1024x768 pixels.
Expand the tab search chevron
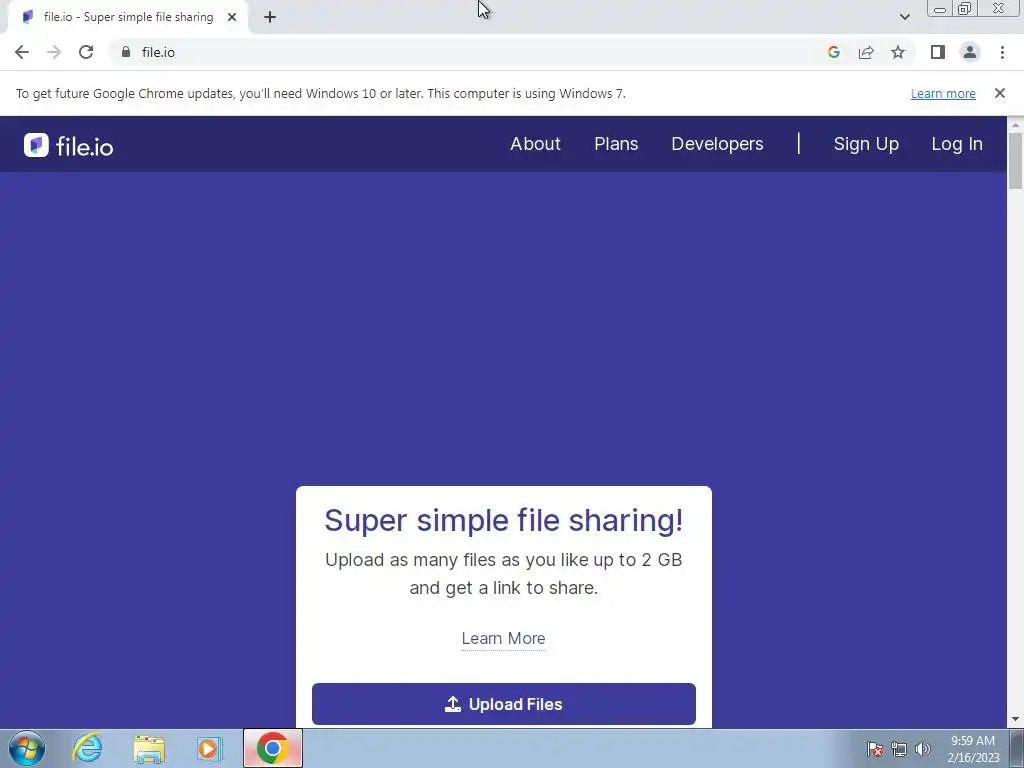904,17
